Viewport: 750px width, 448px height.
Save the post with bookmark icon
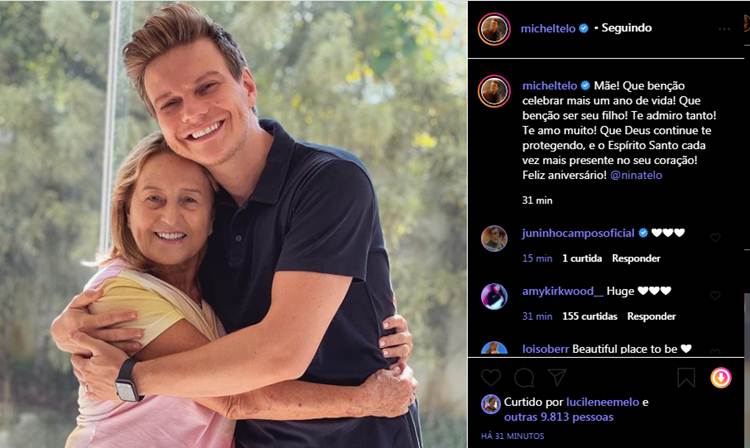(x=686, y=377)
